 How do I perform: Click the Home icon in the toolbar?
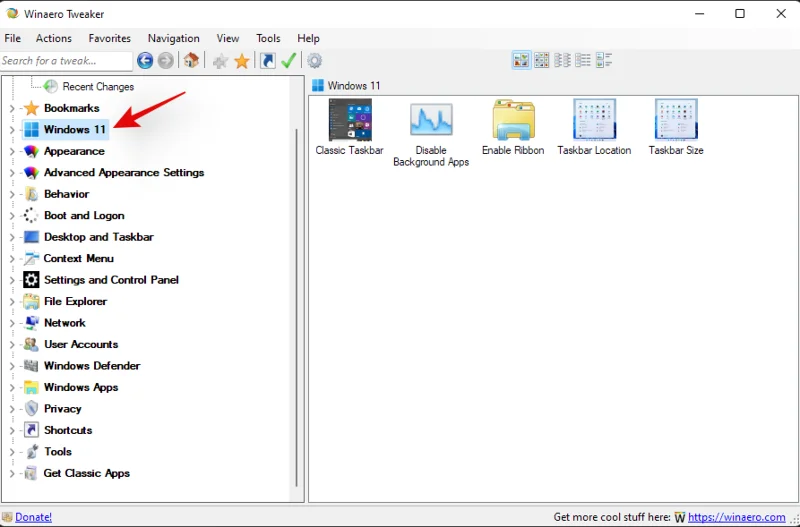tap(192, 61)
